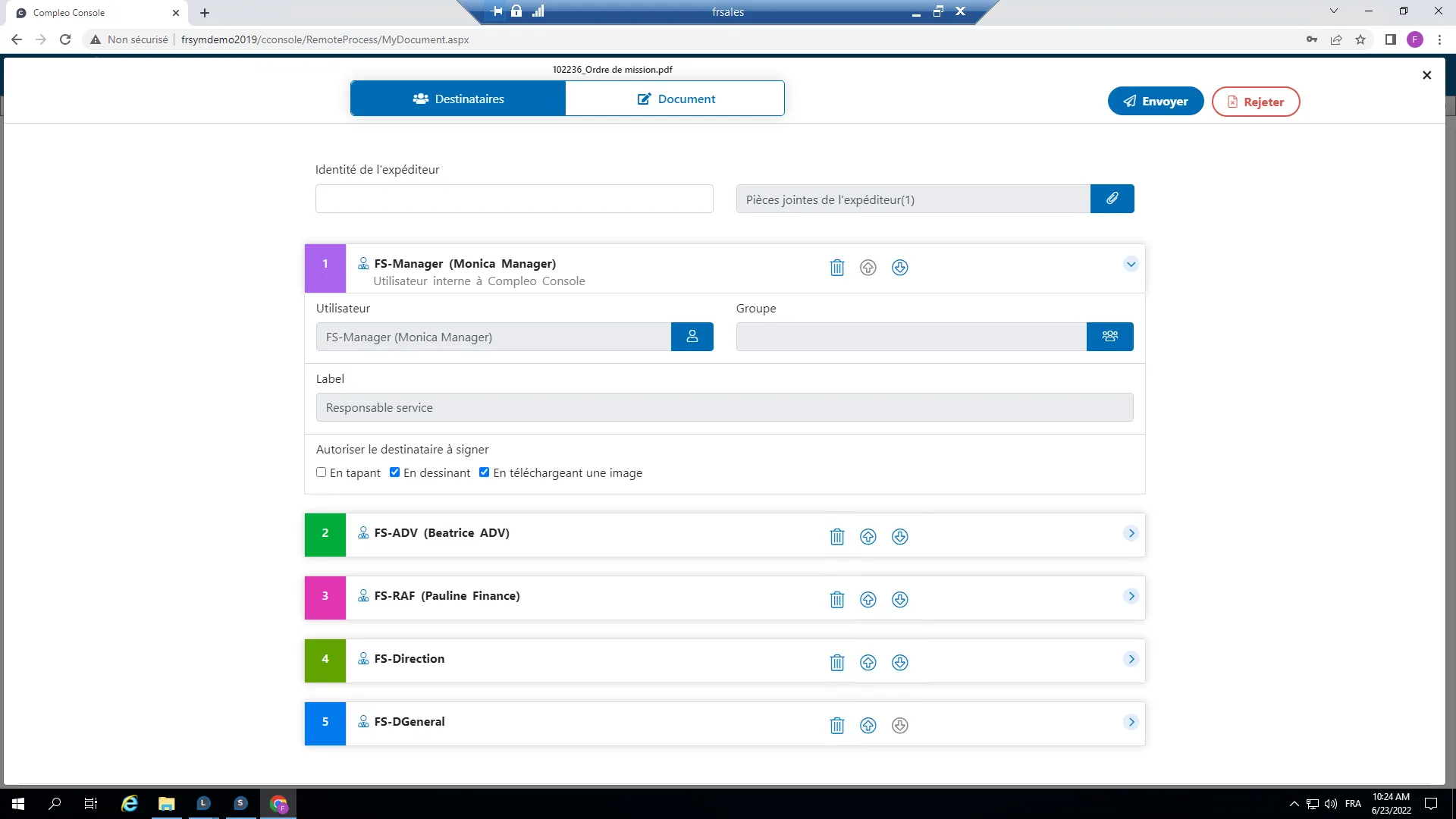This screenshot has width=1456, height=819.
Task: Bookmark this page with star icon
Action: pos(1360,39)
